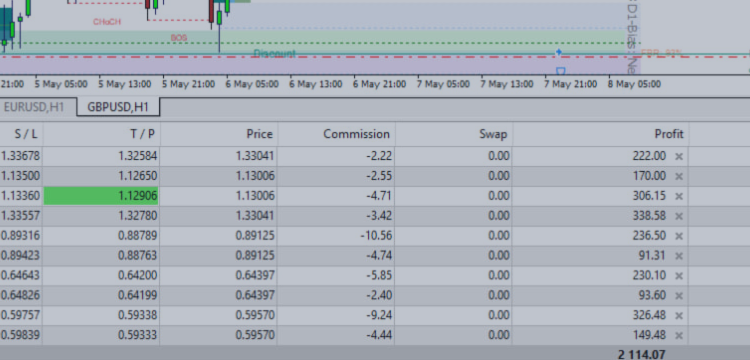Close the order showing 230.10 profit
The image size is (750, 360).
pos(679,276)
